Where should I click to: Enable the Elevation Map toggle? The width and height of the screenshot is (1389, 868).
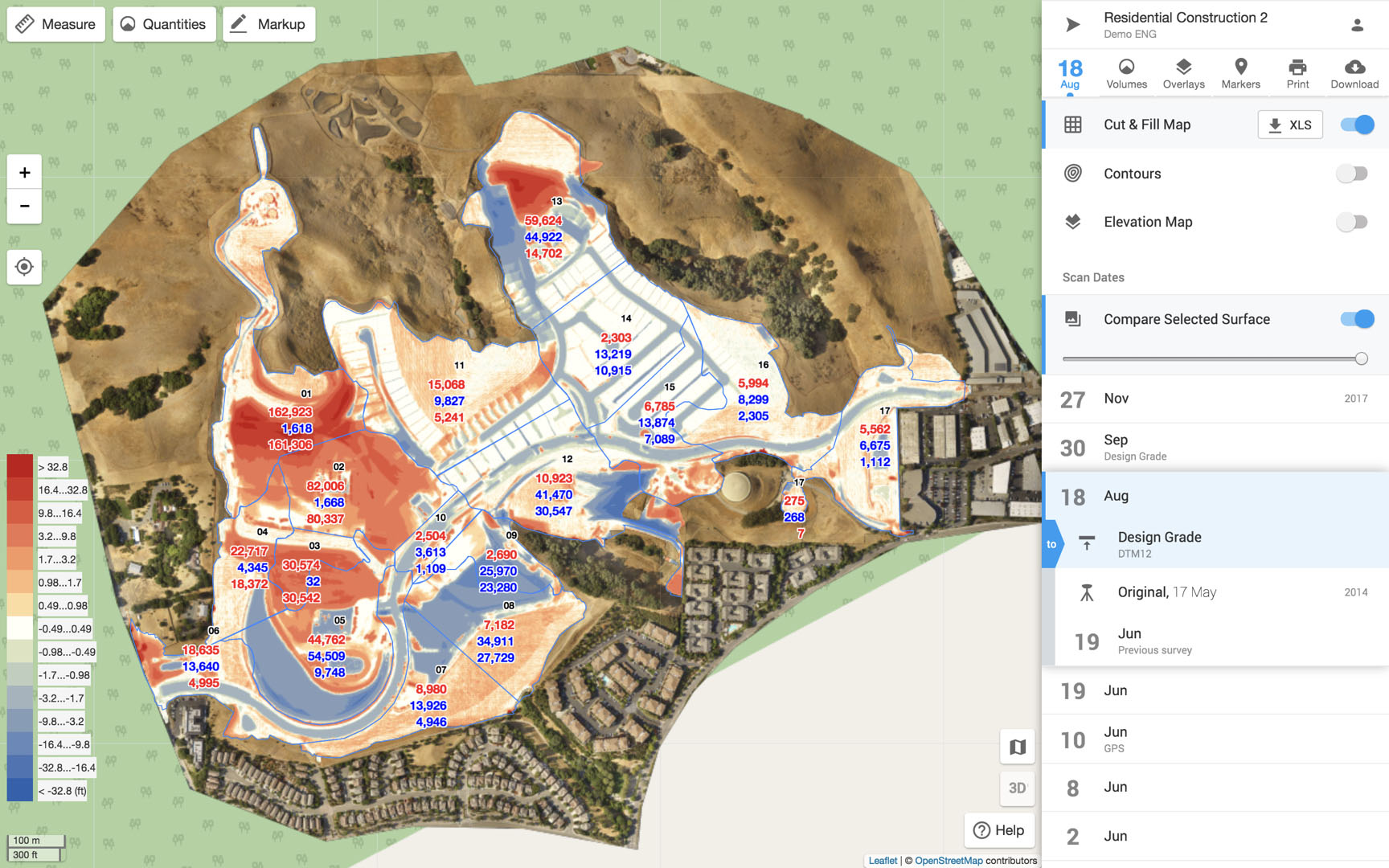click(1351, 222)
